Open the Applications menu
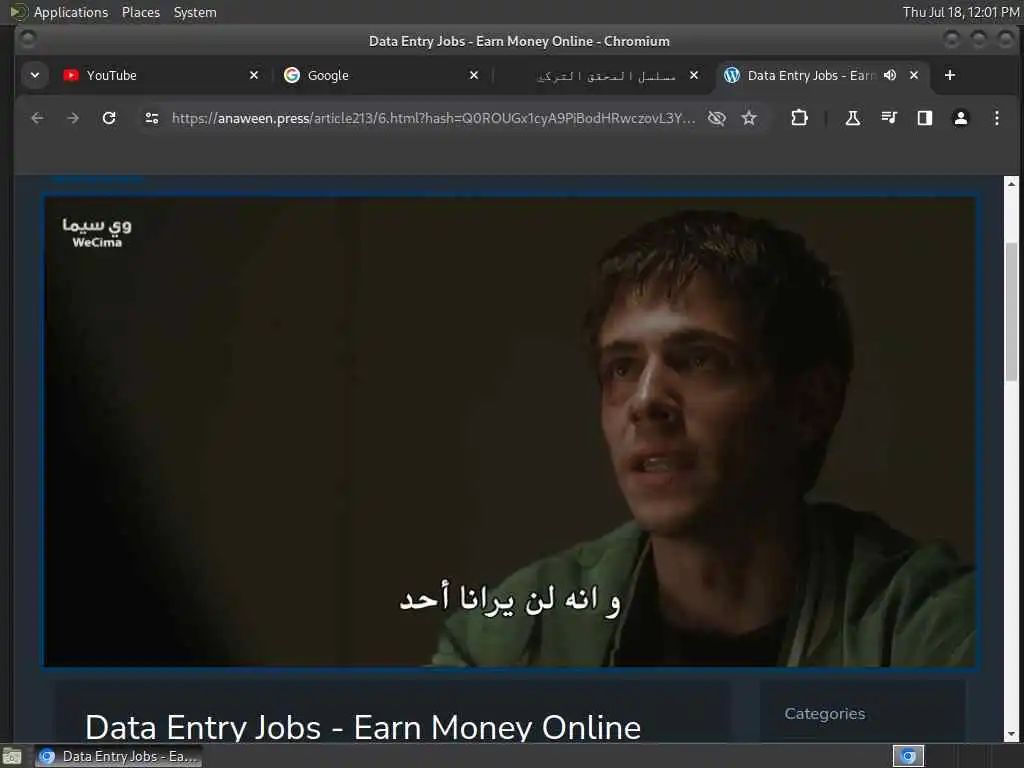The width and height of the screenshot is (1024, 768). [x=71, y=12]
